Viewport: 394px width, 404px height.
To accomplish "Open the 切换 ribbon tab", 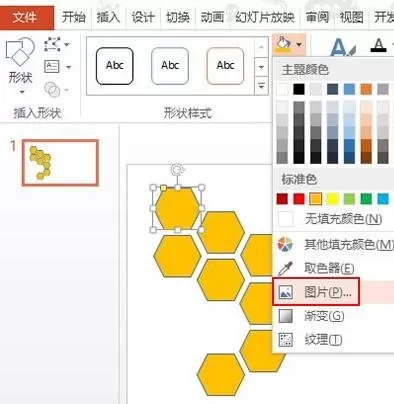I will pyautogui.click(x=178, y=17).
